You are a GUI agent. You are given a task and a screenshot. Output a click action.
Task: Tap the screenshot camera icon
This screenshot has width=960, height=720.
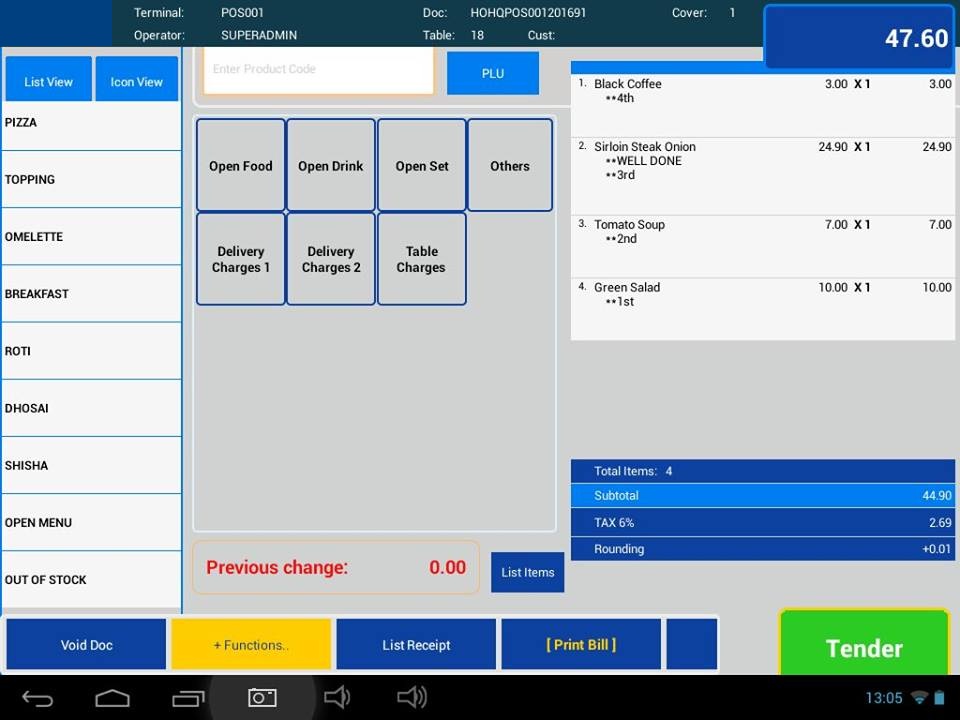point(262,697)
